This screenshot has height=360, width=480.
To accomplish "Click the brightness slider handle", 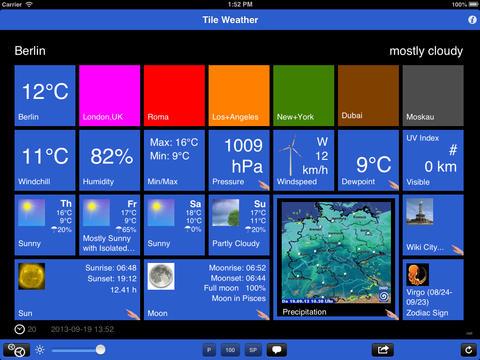I will [x=100, y=350].
